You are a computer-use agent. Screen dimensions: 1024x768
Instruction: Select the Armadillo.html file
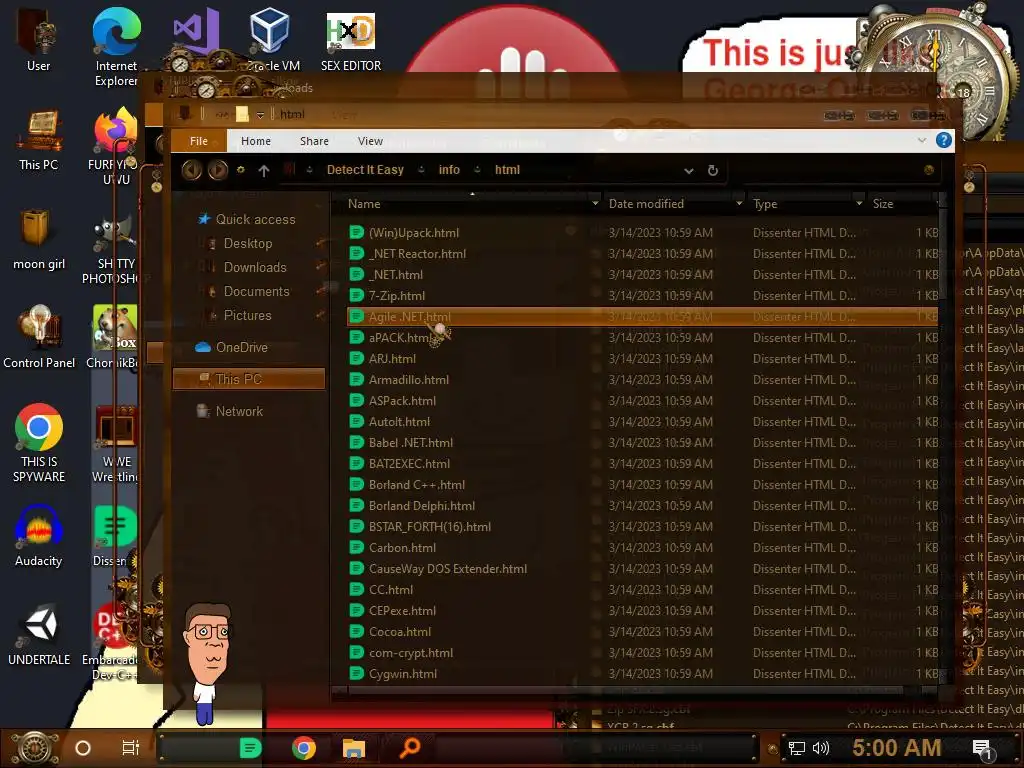pos(643,380)
